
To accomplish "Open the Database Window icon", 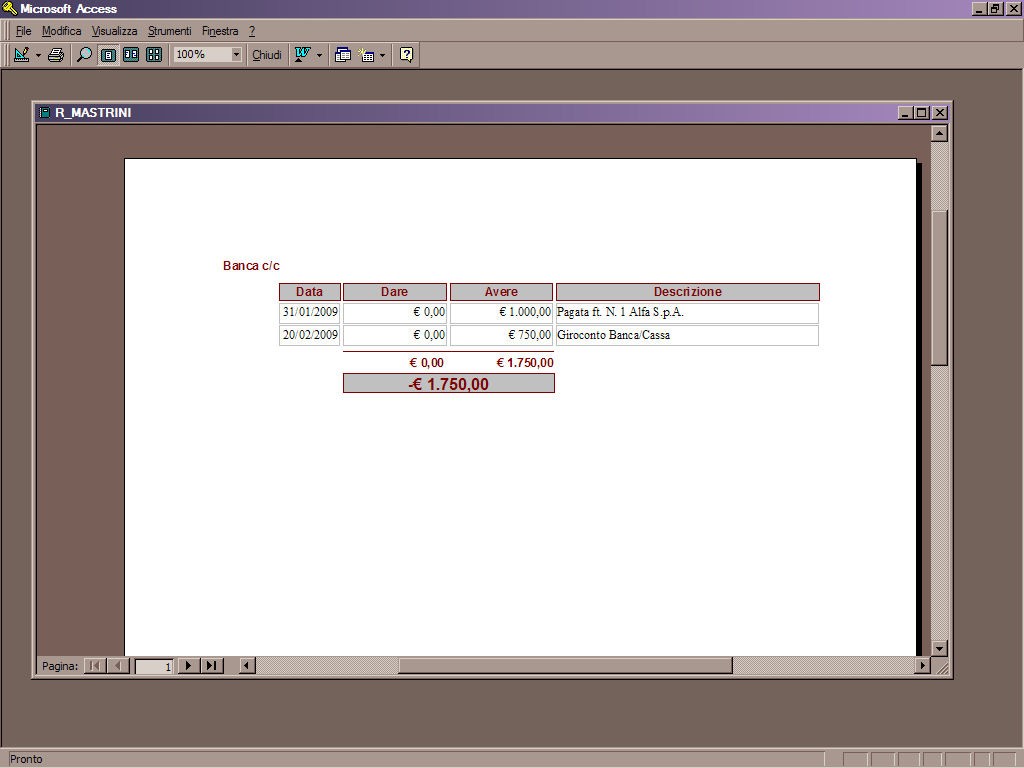I will pyautogui.click(x=343, y=55).
